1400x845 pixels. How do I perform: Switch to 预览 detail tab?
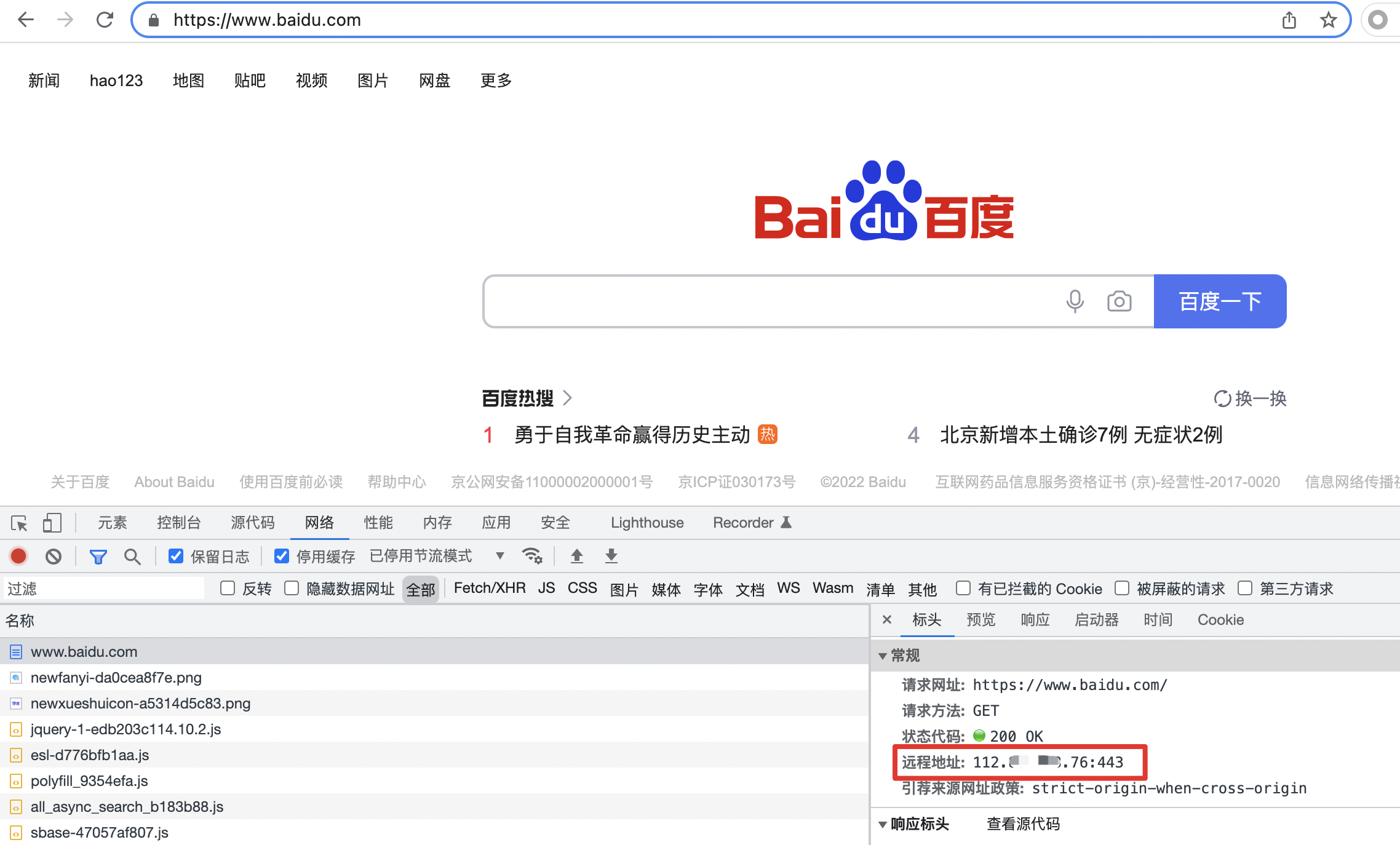pyautogui.click(x=981, y=619)
